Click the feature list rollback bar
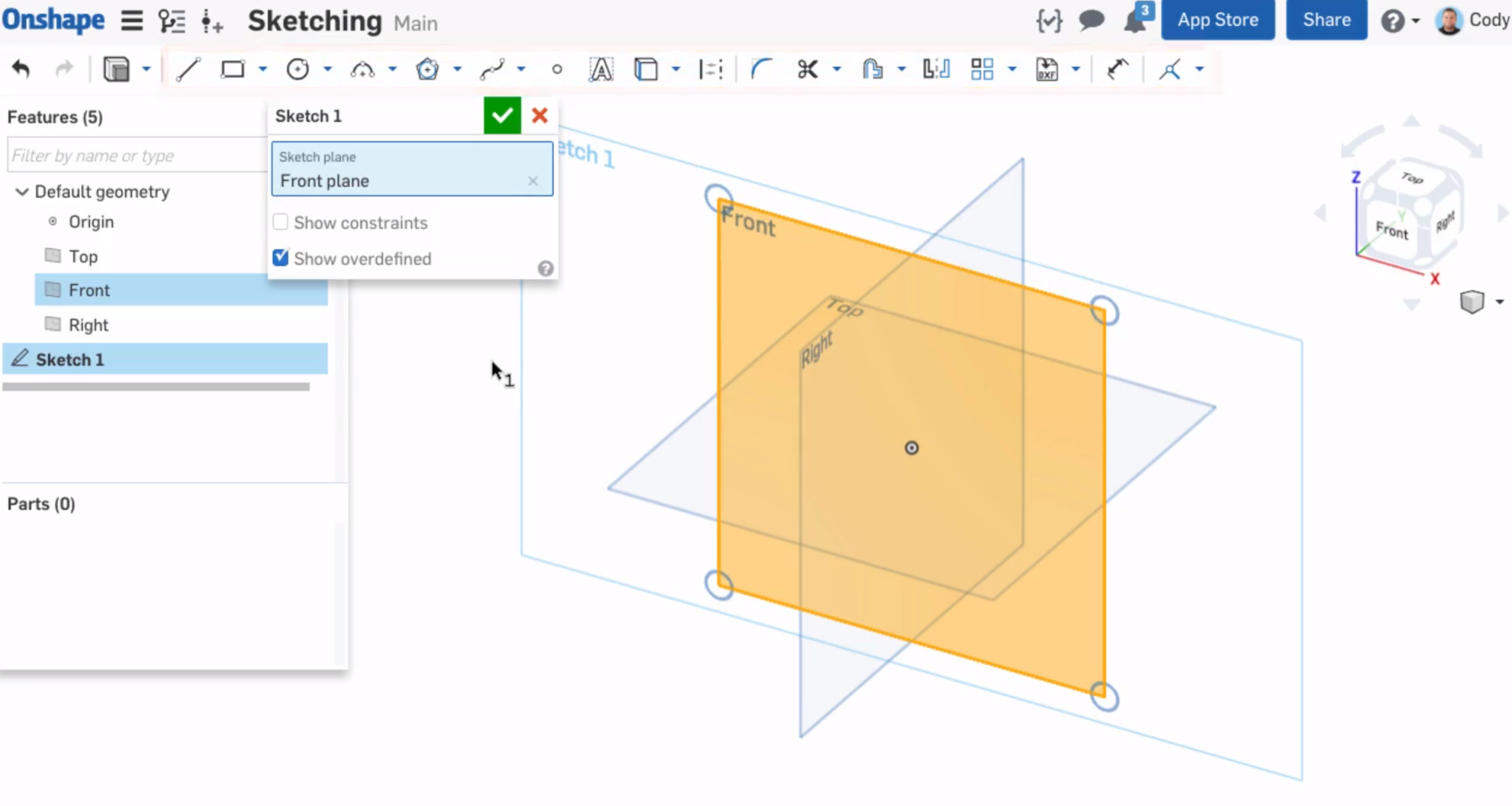 click(156, 387)
